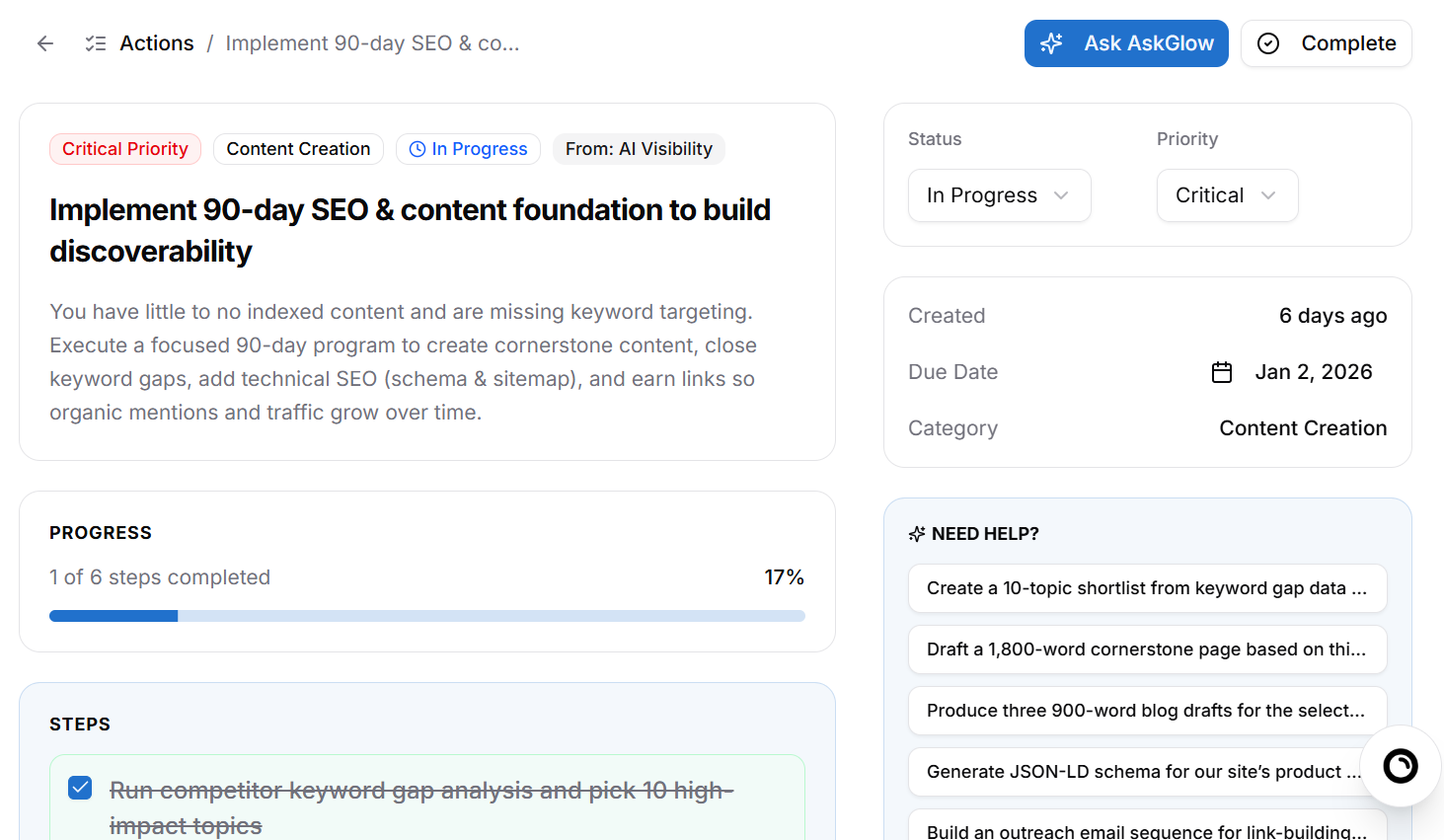This screenshot has height=840, width=1444.
Task: Click the Critical Priority badge
Action: point(124,148)
